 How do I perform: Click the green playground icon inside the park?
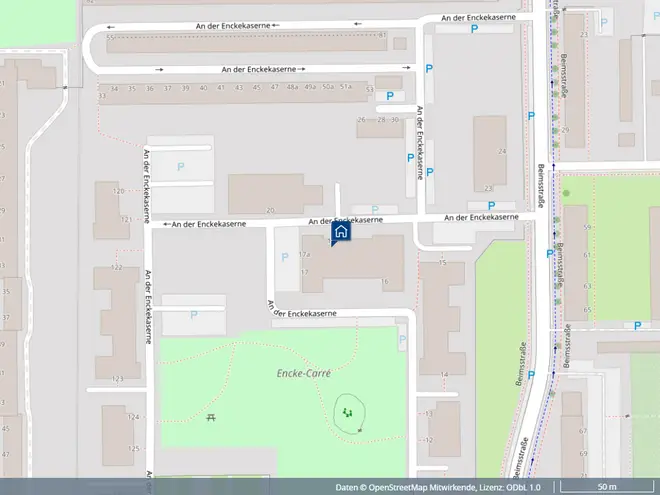tap(347, 412)
